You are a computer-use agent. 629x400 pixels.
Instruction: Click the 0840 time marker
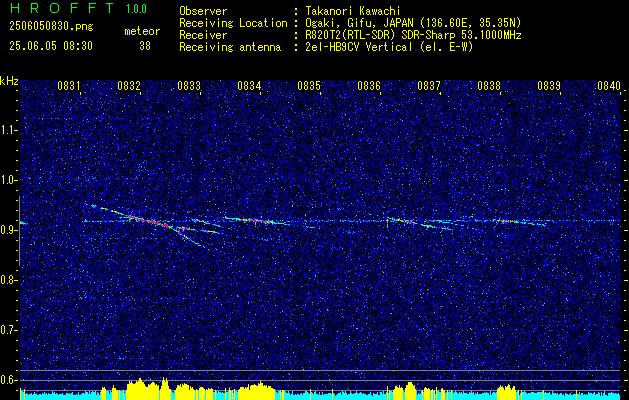click(609, 86)
